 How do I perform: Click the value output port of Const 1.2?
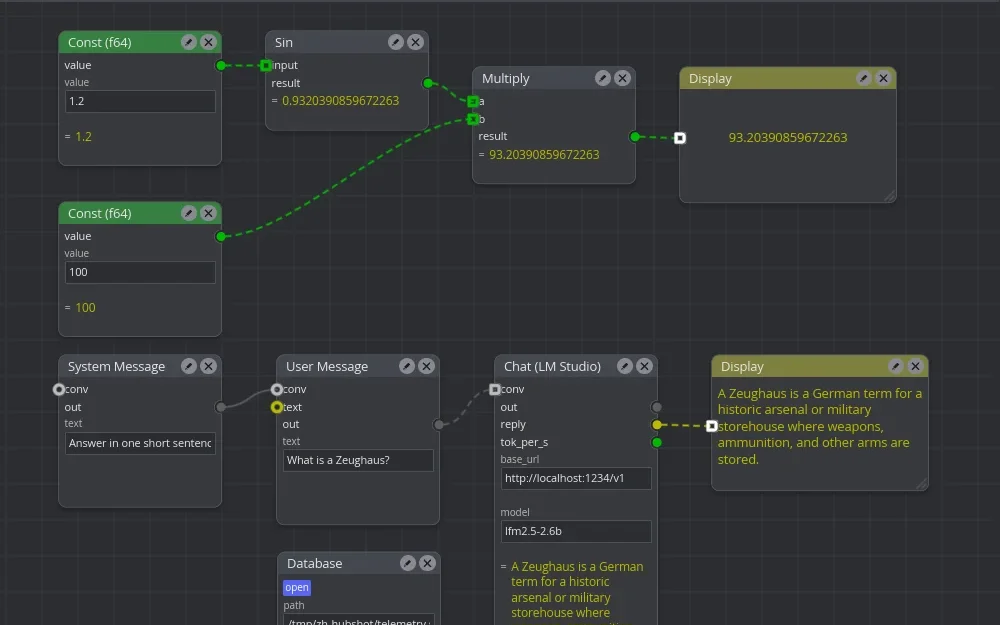click(221, 65)
